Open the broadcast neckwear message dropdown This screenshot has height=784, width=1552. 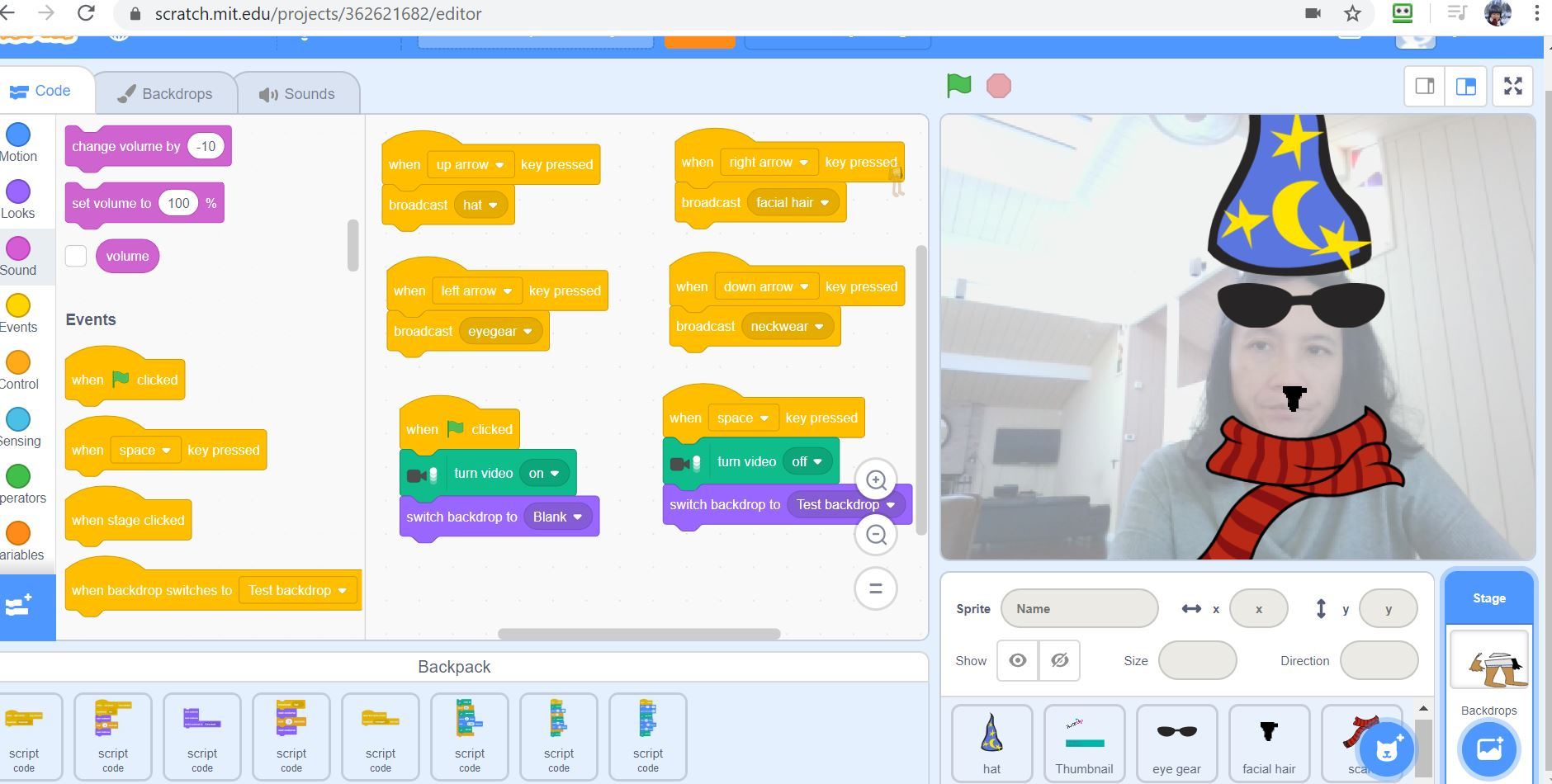(787, 326)
